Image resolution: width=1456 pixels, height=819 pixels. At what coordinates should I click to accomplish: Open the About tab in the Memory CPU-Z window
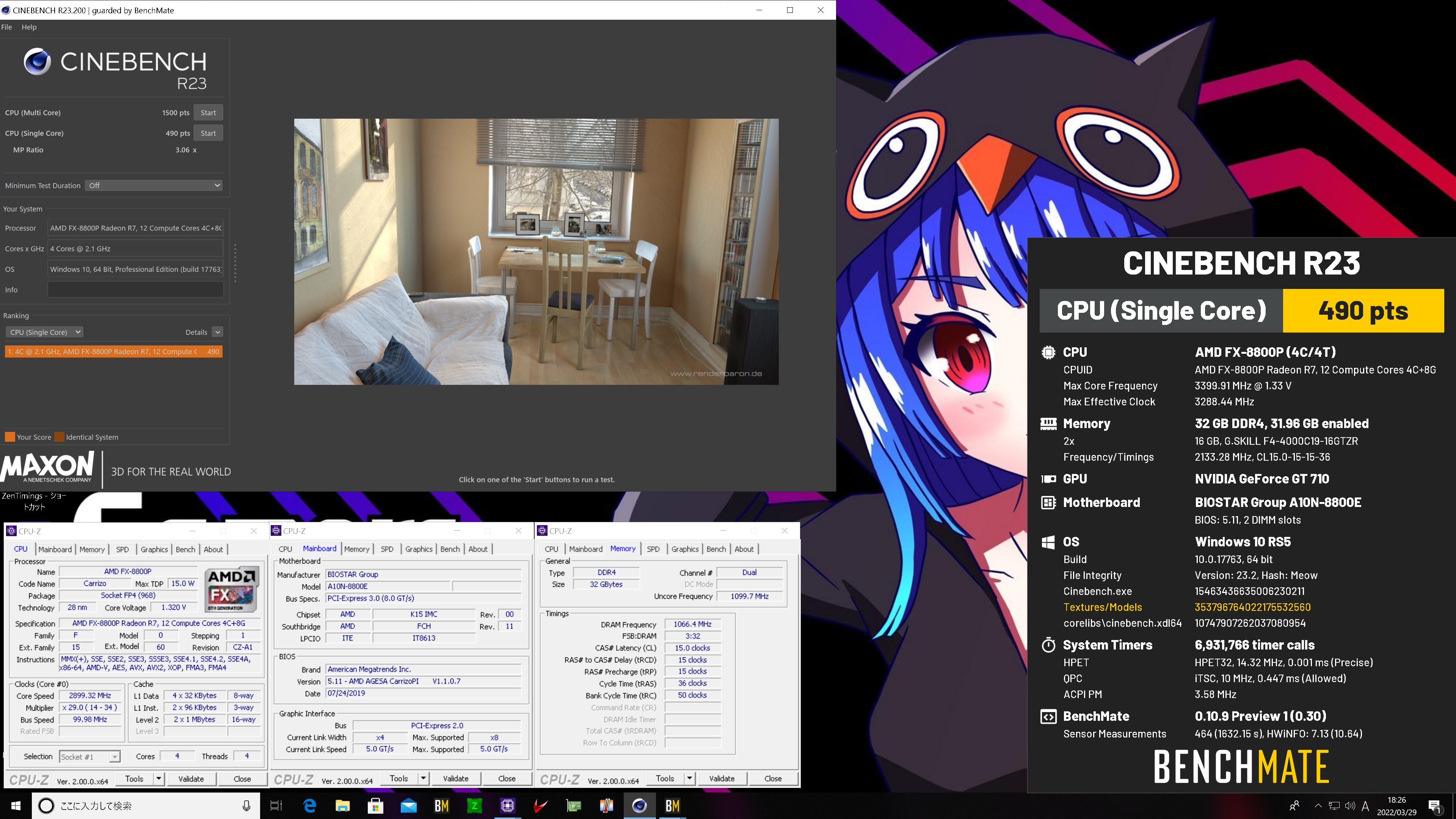(x=744, y=549)
